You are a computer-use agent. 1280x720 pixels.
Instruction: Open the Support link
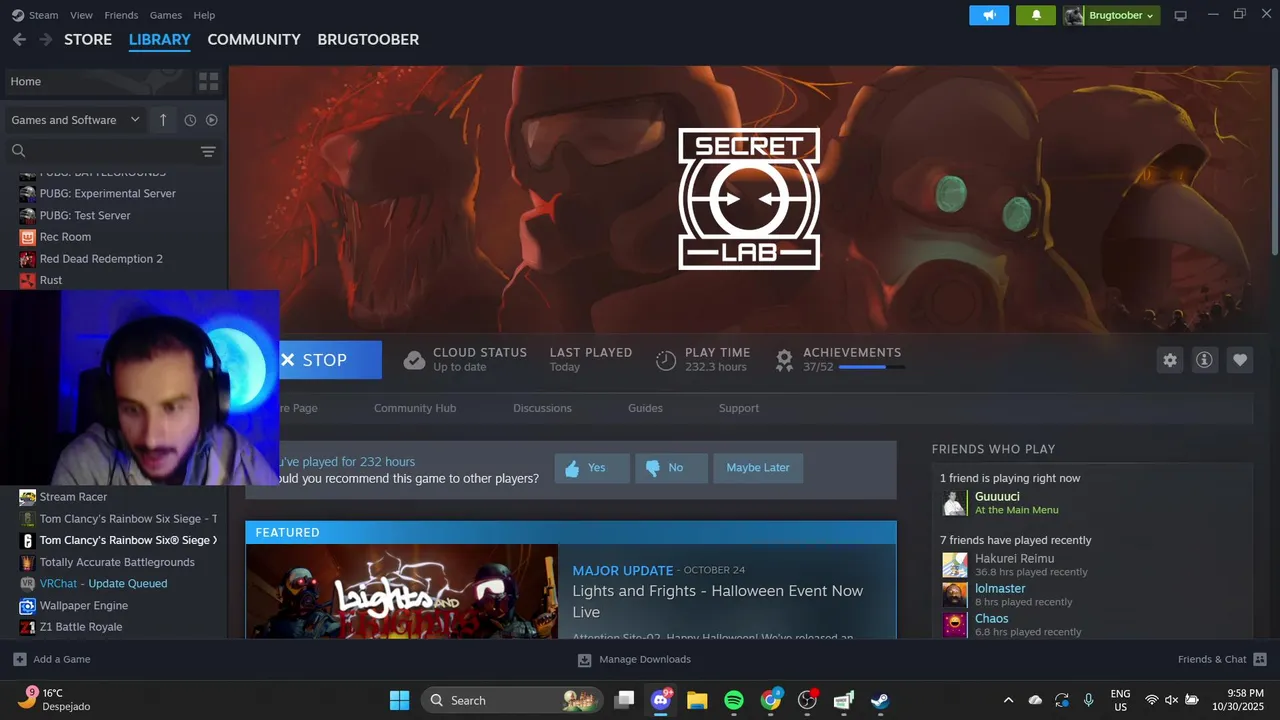[739, 408]
